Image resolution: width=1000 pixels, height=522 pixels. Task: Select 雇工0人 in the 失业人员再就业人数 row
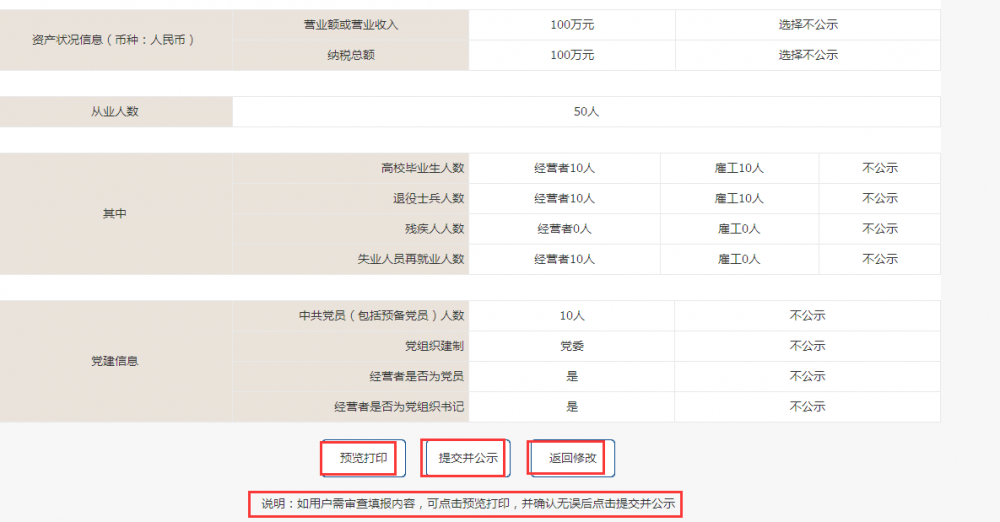(x=739, y=259)
